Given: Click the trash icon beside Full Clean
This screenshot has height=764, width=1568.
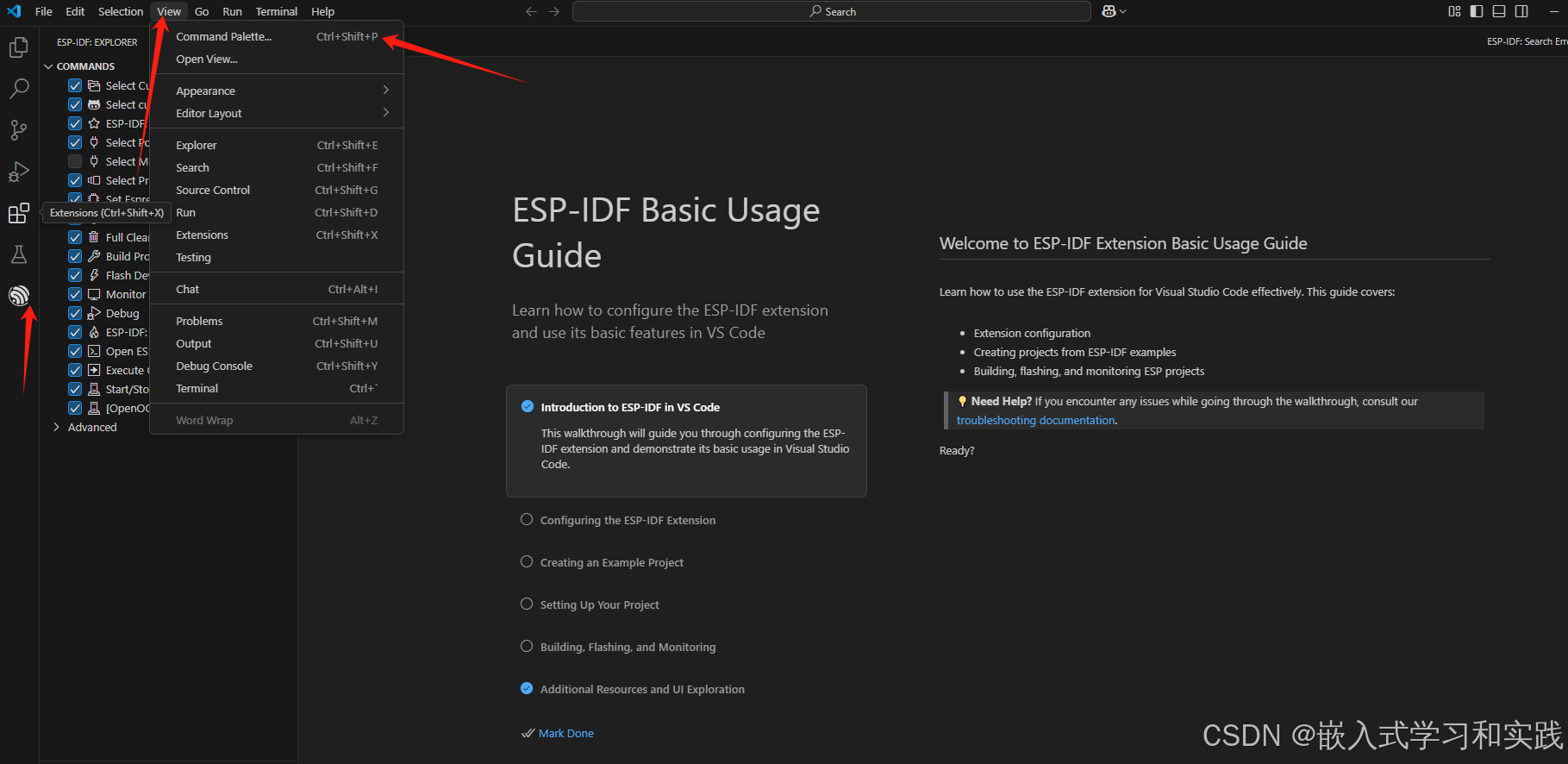Looking at the screenshot, I should 94,237.
